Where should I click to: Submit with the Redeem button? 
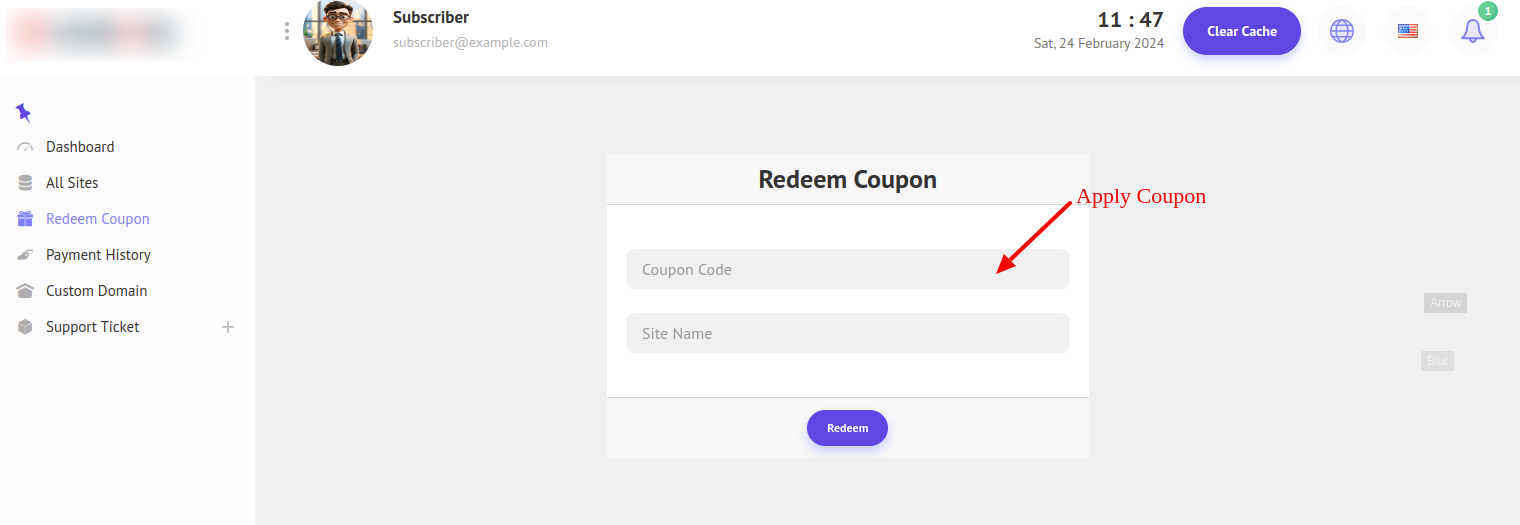point(847,428)
